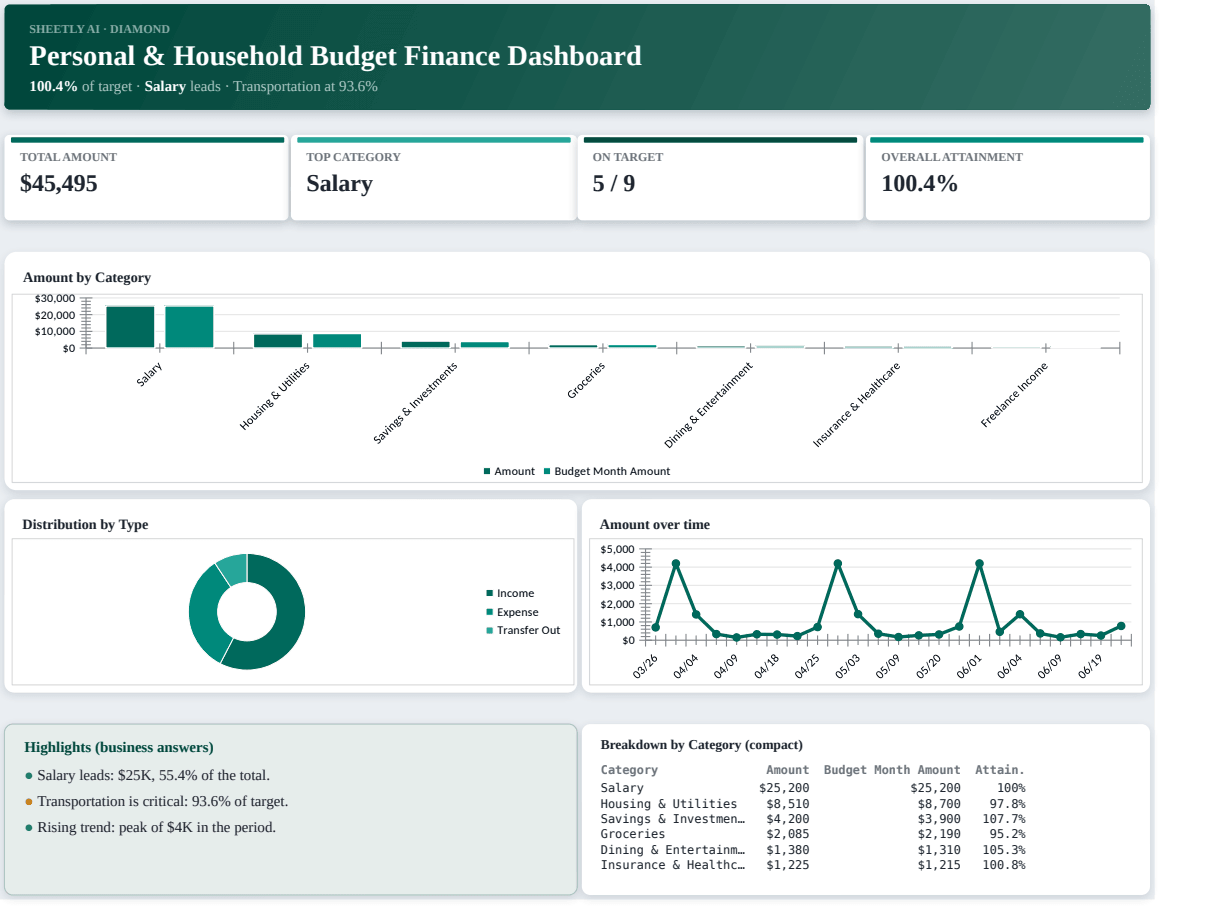Screen dimensions: 1227x922
Task: Click the Attain. column header
Action: (1000, 770)
